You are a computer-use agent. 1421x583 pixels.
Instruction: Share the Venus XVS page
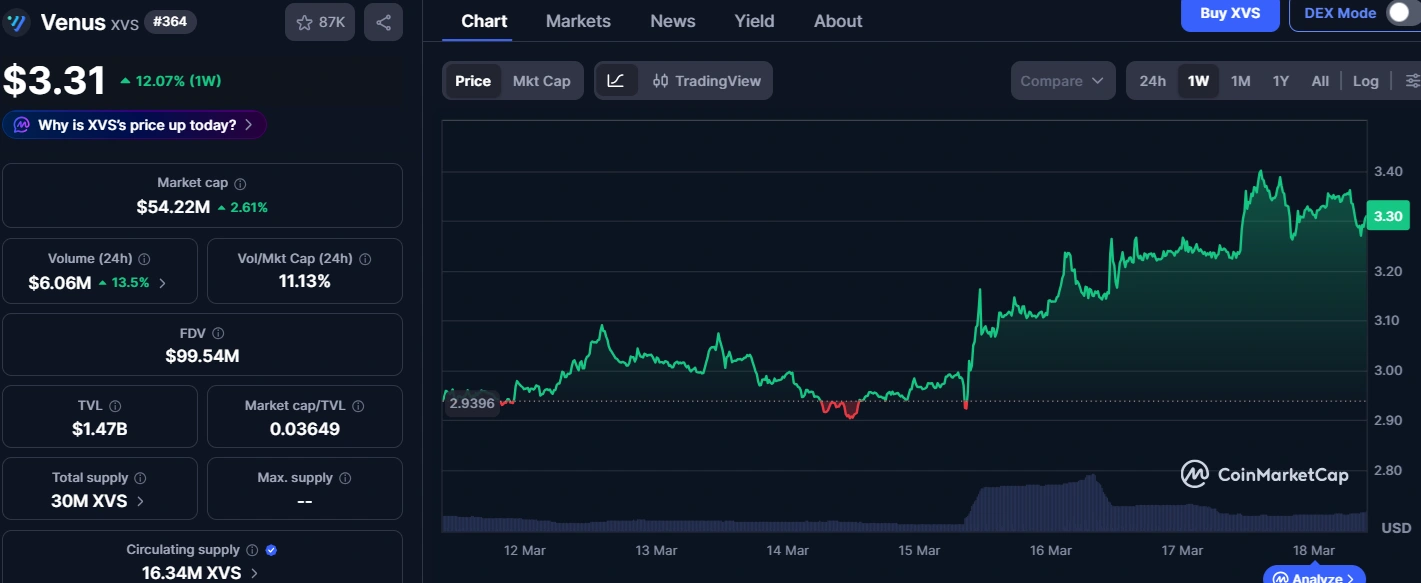pyautogui.click(x=383, y=22)
